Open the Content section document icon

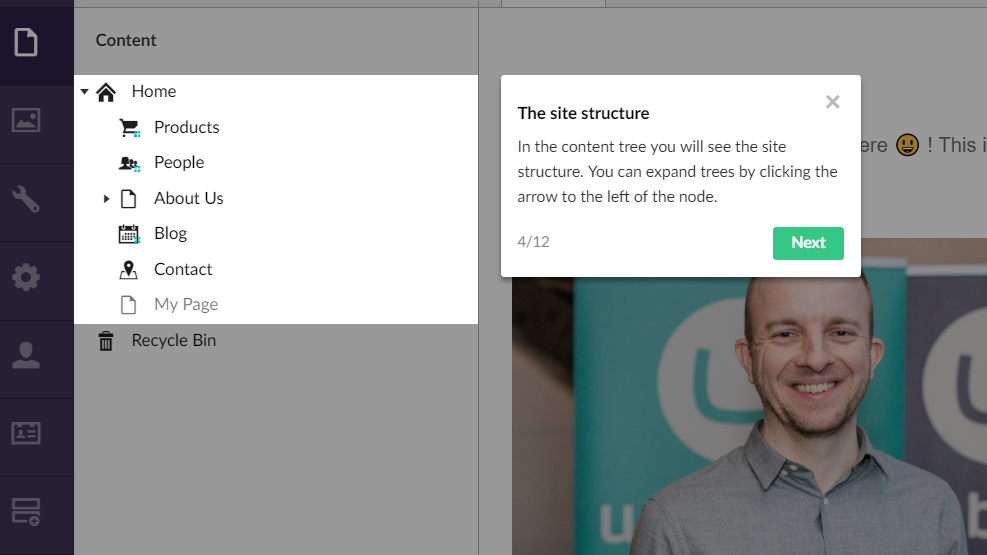[26, 42]
